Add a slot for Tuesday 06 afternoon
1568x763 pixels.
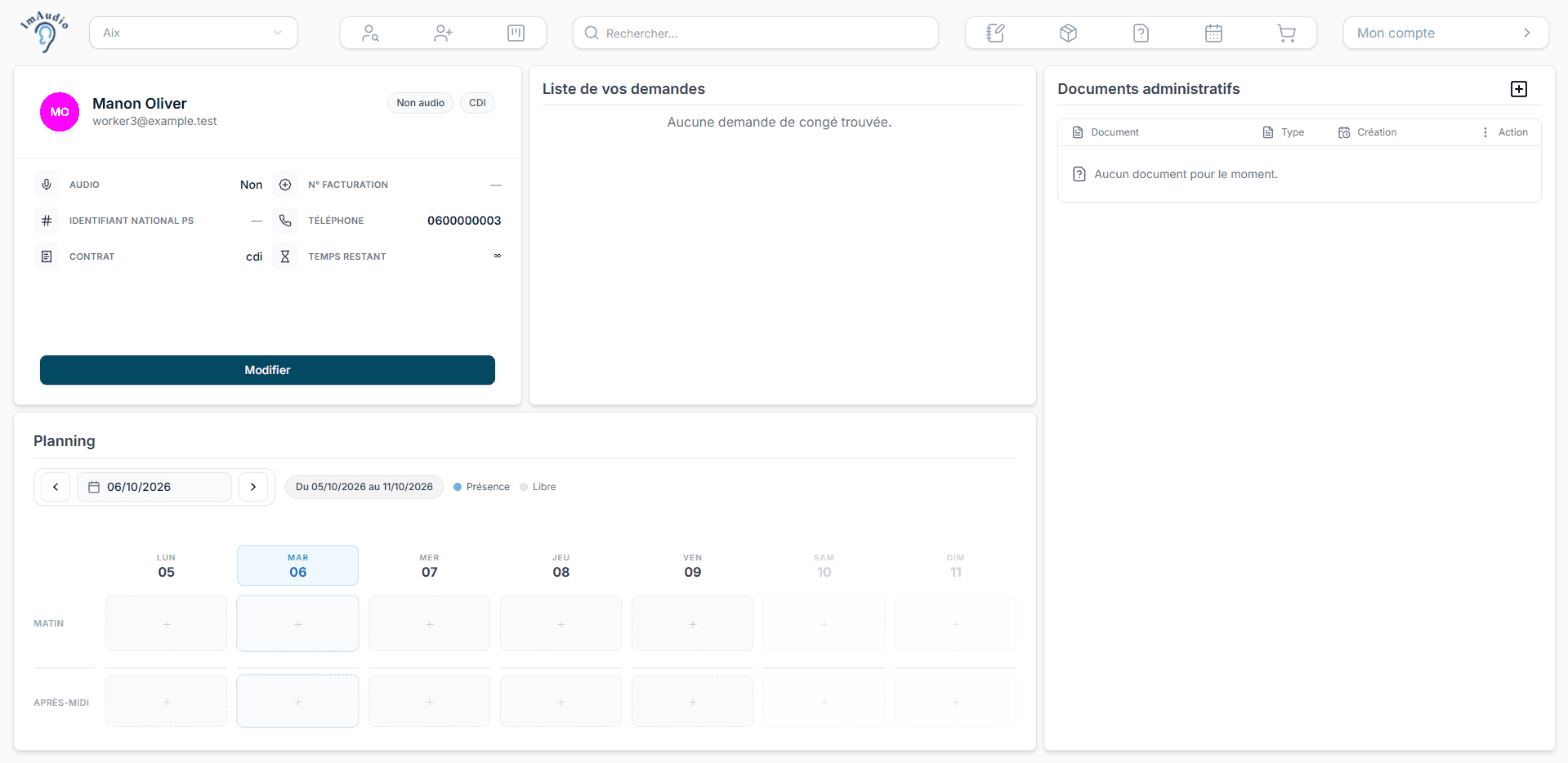click(x=298, y=701)
